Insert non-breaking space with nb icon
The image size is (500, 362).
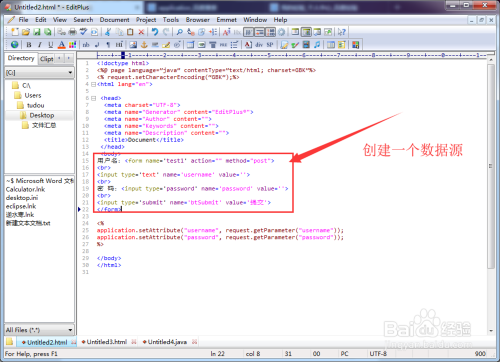86,45
